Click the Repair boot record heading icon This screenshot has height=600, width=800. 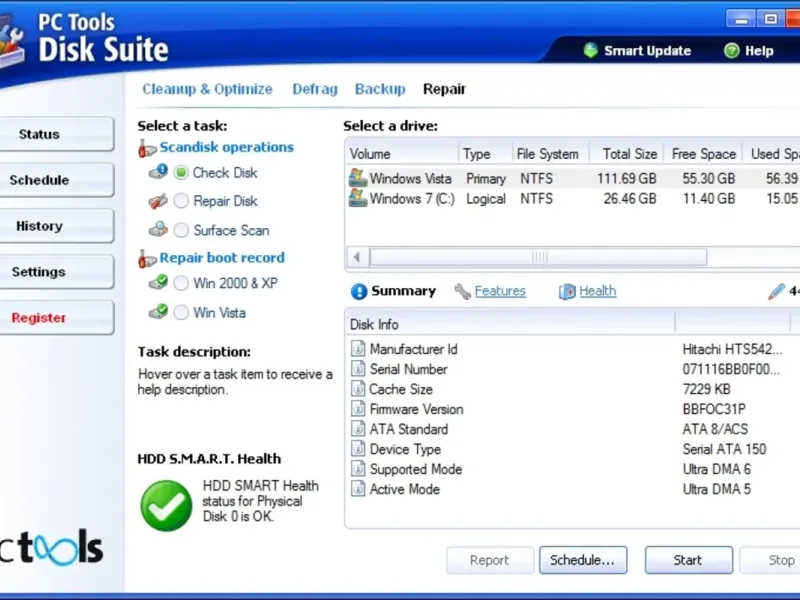(x=147, y=259)
